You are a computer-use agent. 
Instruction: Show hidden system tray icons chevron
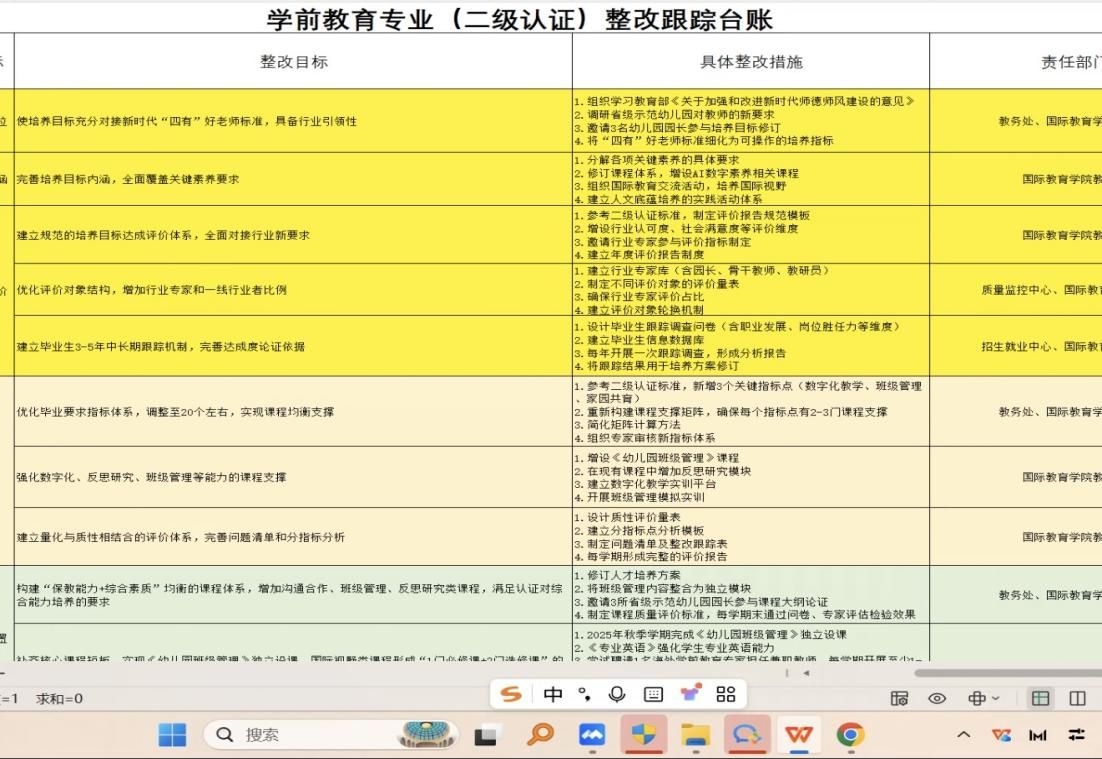pos(964,735)
